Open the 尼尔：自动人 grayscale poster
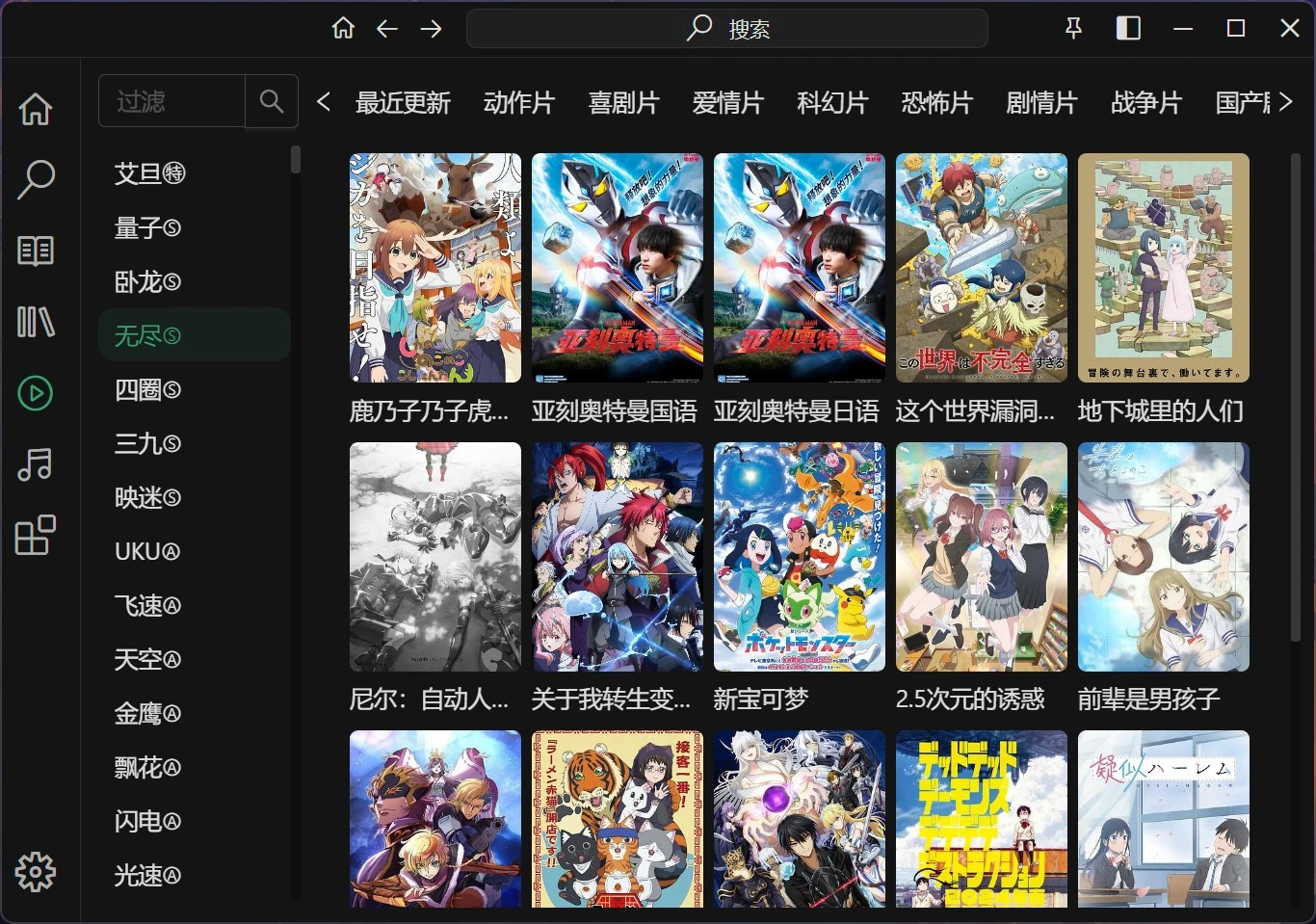Viewport: 1316px width, 924px height. (435, 557)
